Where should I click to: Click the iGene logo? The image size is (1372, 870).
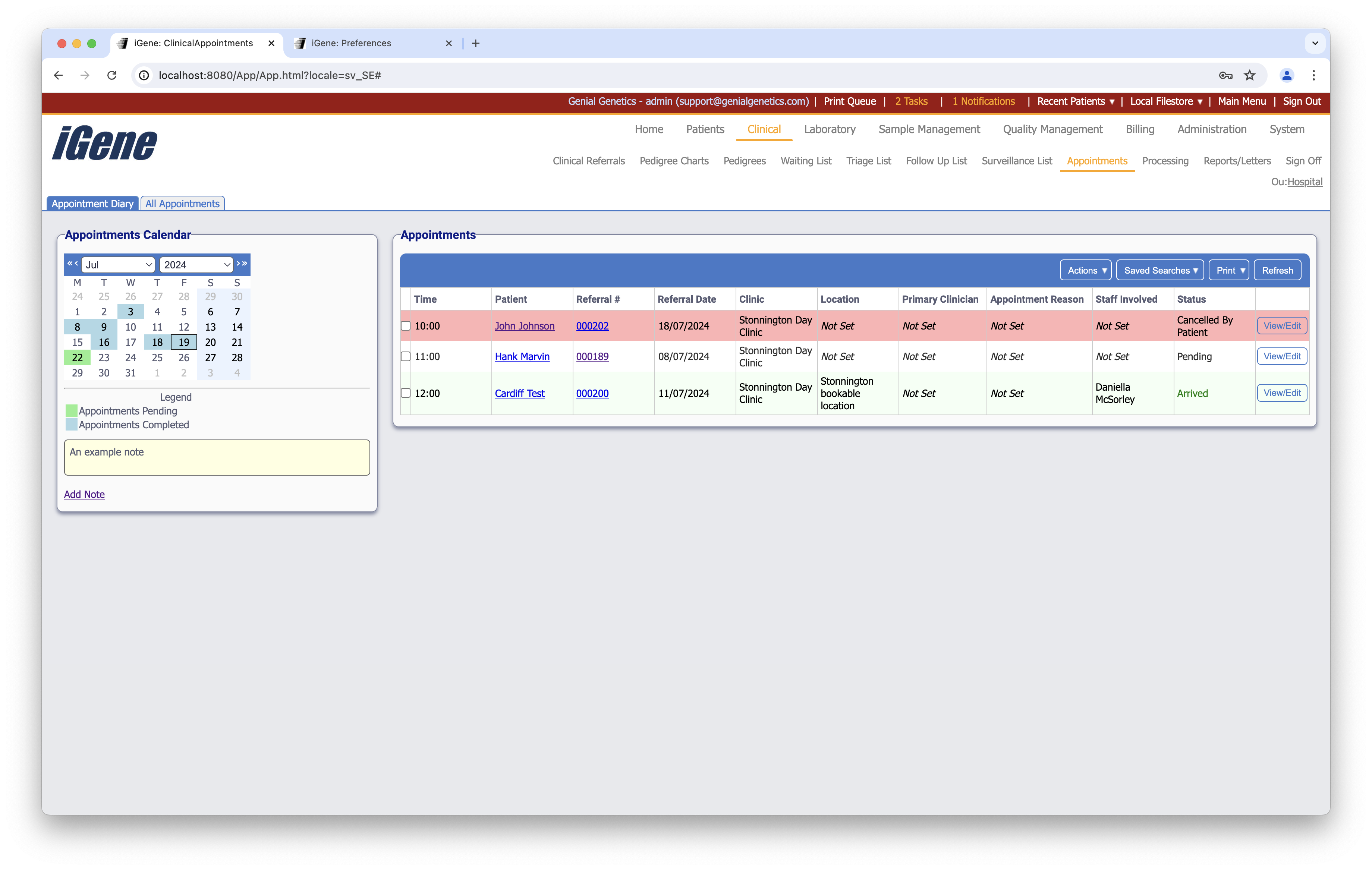coord(105,143)
